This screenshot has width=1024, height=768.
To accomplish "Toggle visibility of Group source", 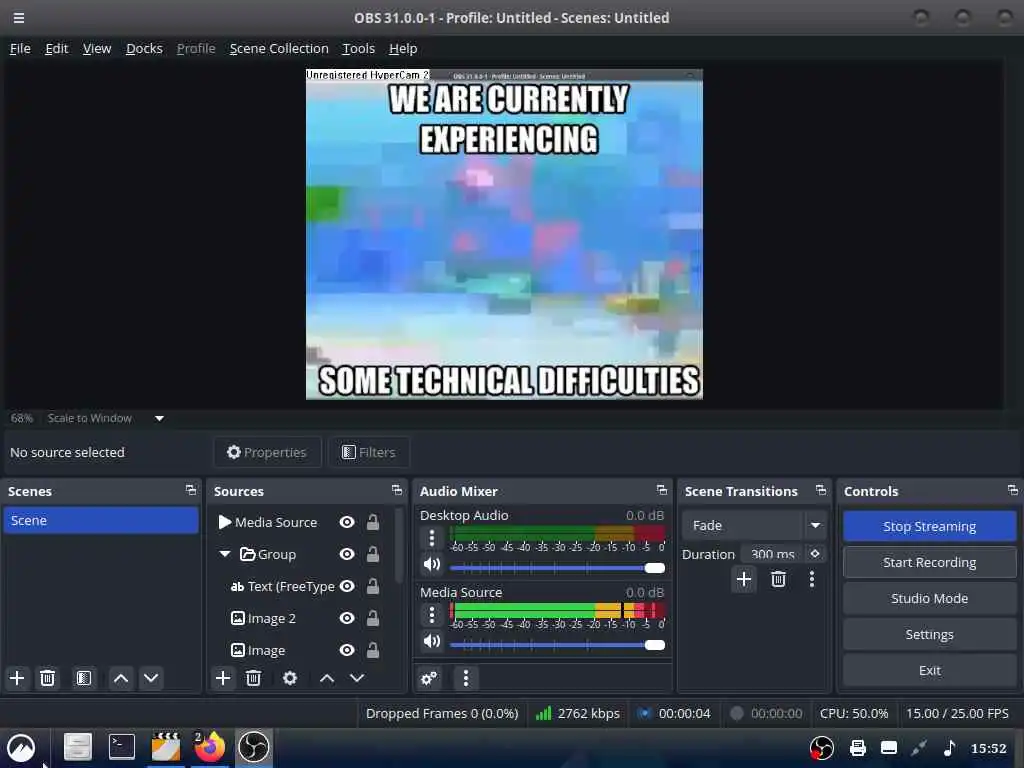I will (x=347, y=554).
